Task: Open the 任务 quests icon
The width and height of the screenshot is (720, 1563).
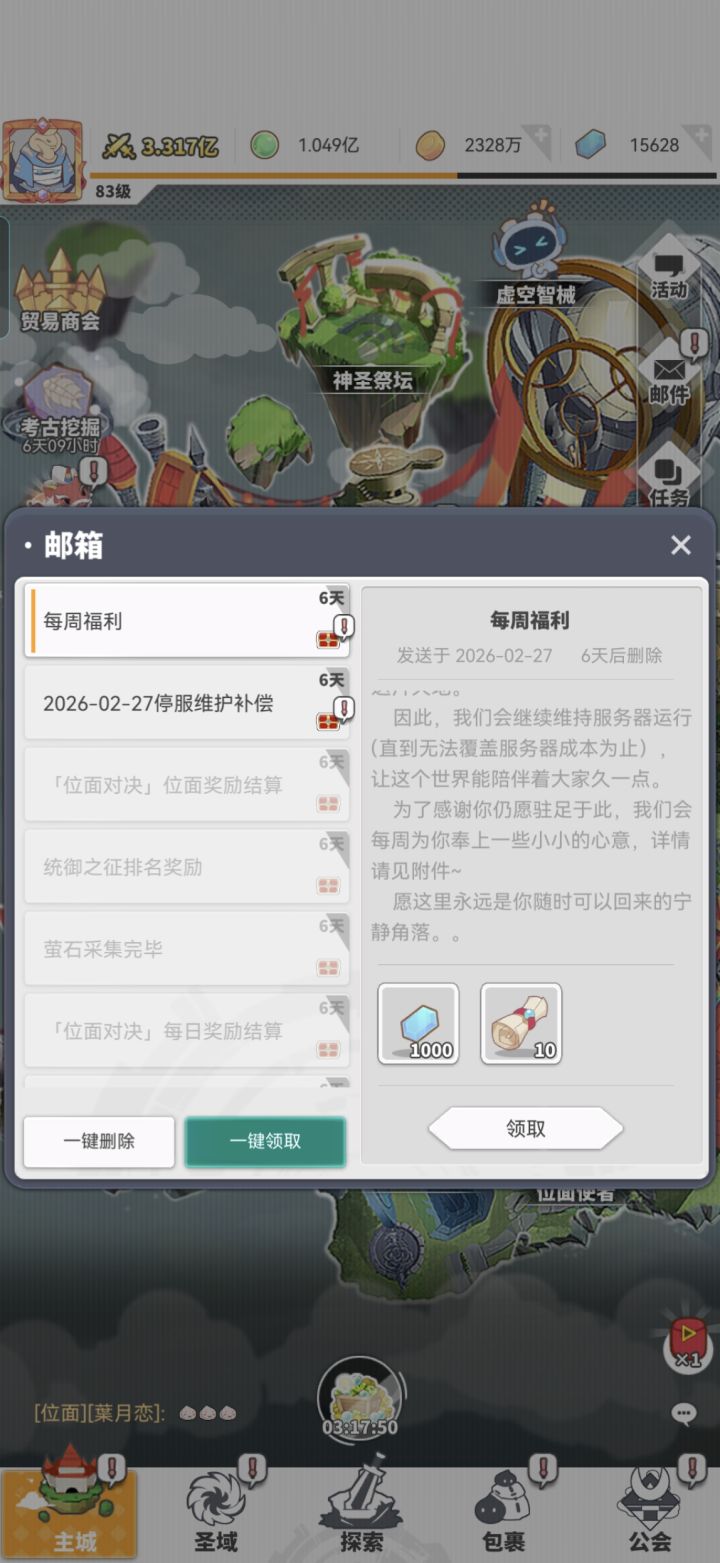Action: pos(669,478)
